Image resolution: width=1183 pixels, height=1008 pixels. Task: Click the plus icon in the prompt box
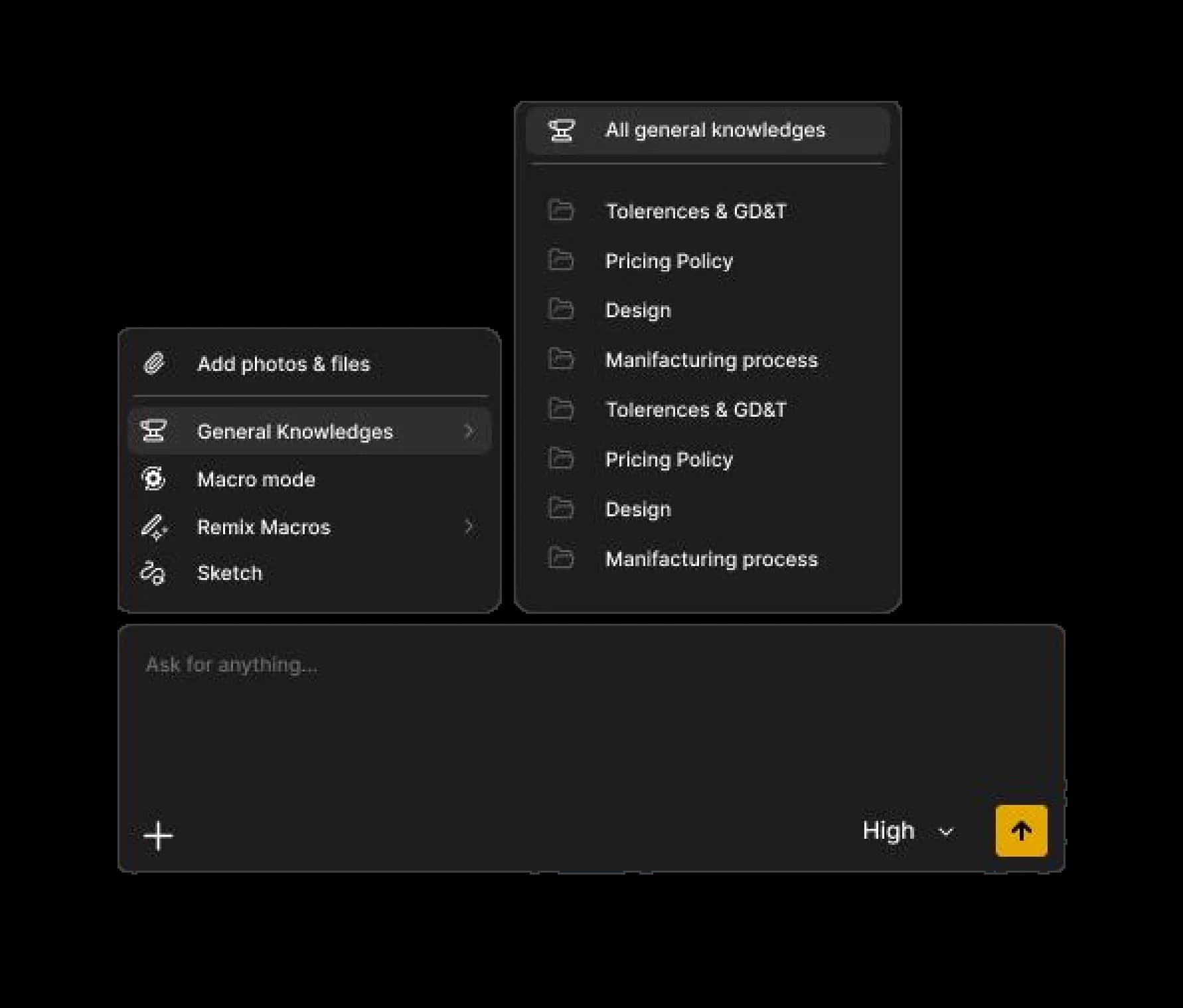point(158,835)
